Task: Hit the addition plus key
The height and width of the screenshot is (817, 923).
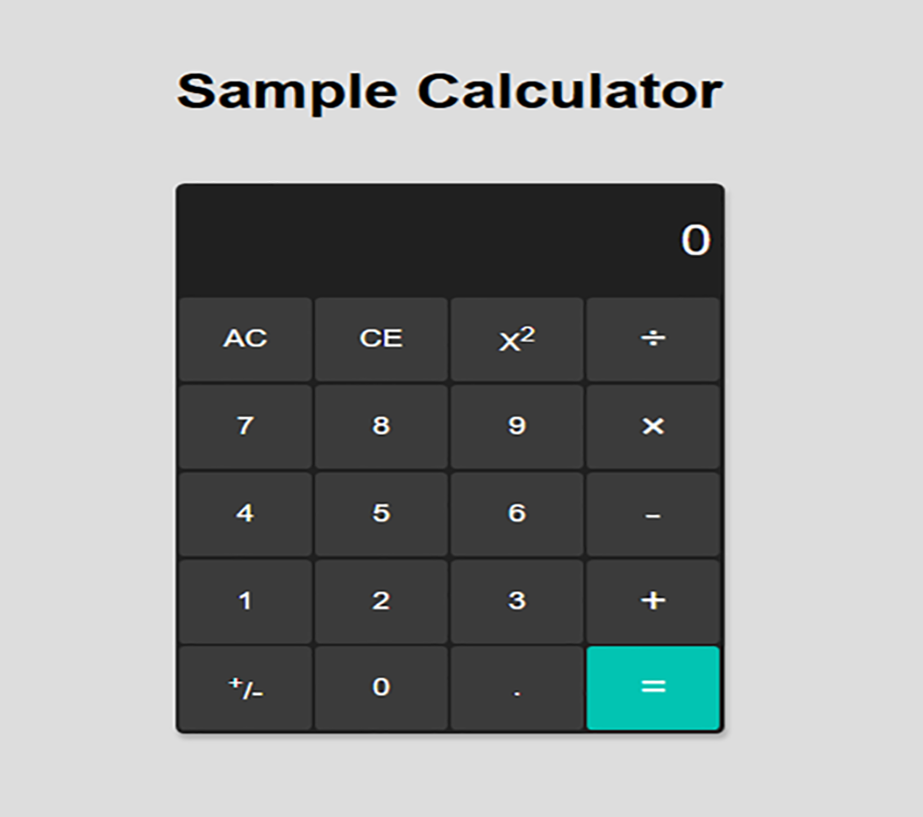Action: click(653, 601)
